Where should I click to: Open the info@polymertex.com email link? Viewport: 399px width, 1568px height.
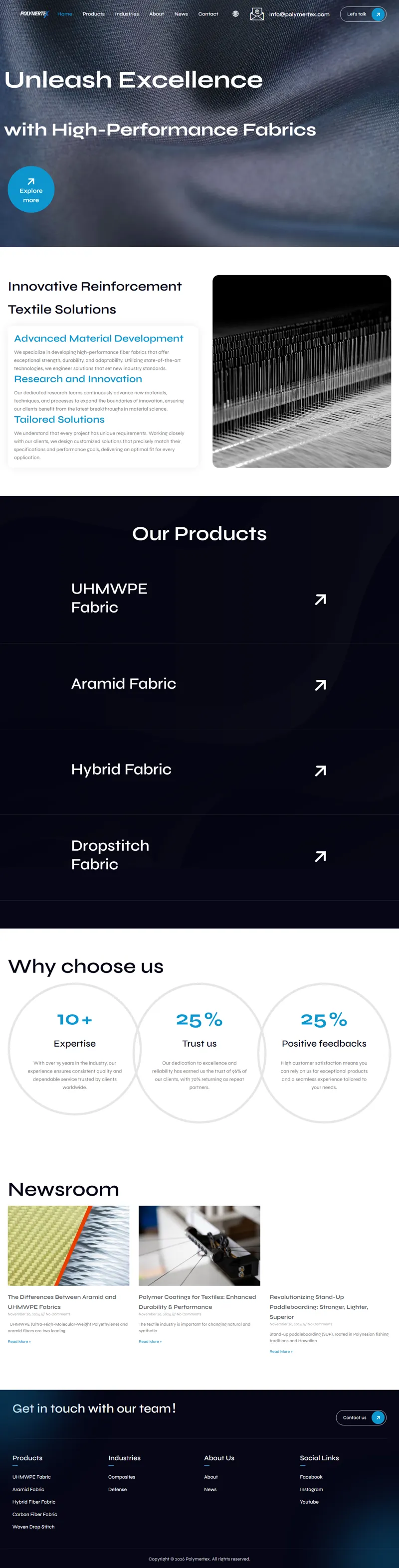pyautogui.click(x=299, y=14)
